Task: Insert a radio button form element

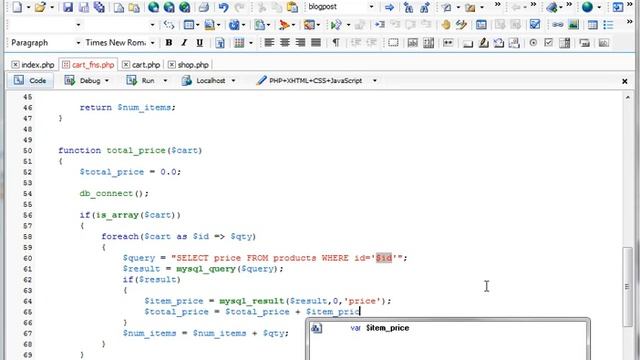Action: click(x=533, y=42)
